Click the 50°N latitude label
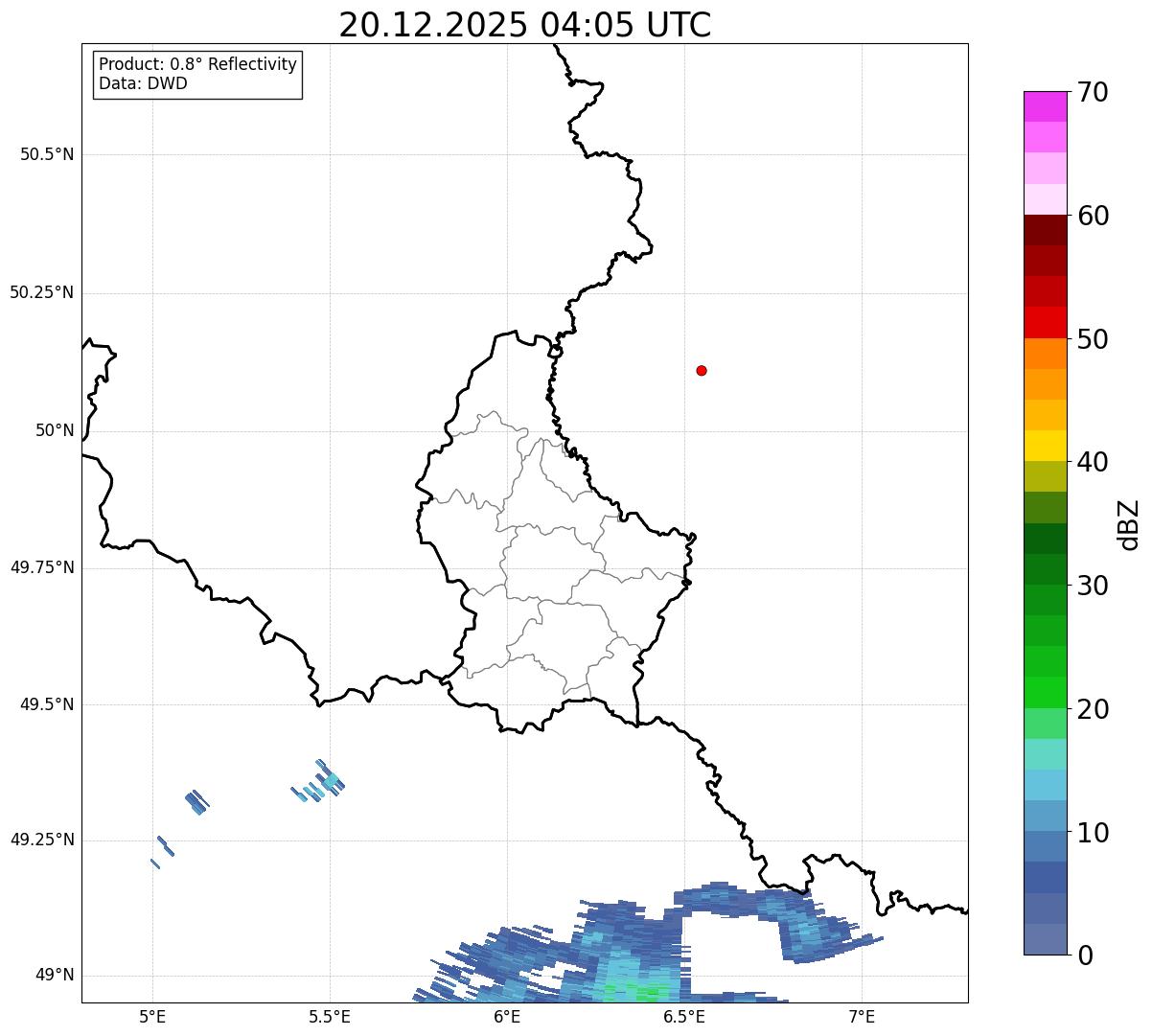1152x1036 pixels. click(55, 430)
